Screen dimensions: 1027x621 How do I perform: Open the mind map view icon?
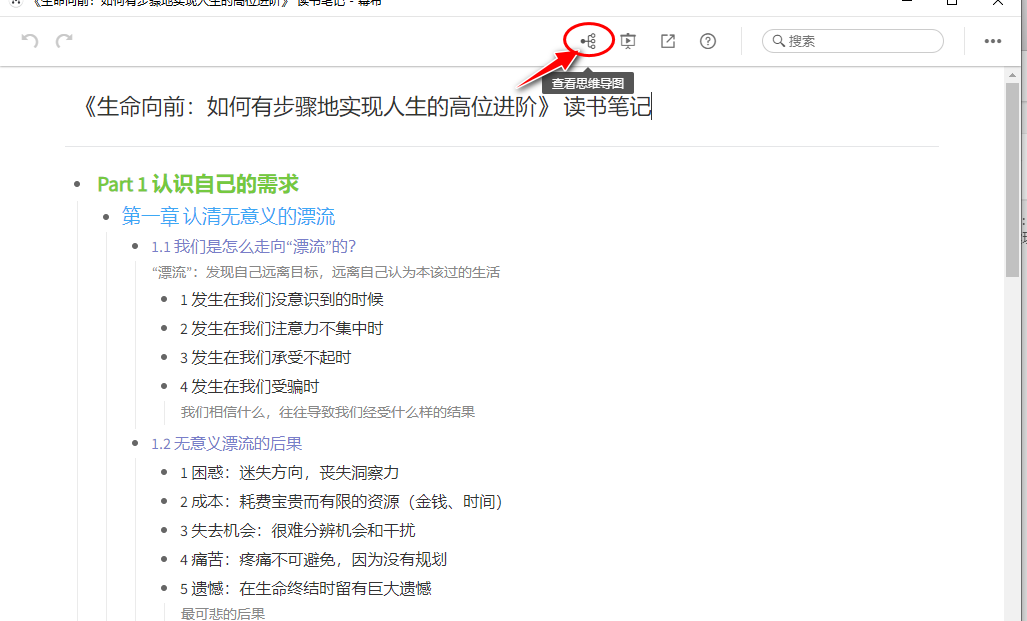[x=588, y=41]
